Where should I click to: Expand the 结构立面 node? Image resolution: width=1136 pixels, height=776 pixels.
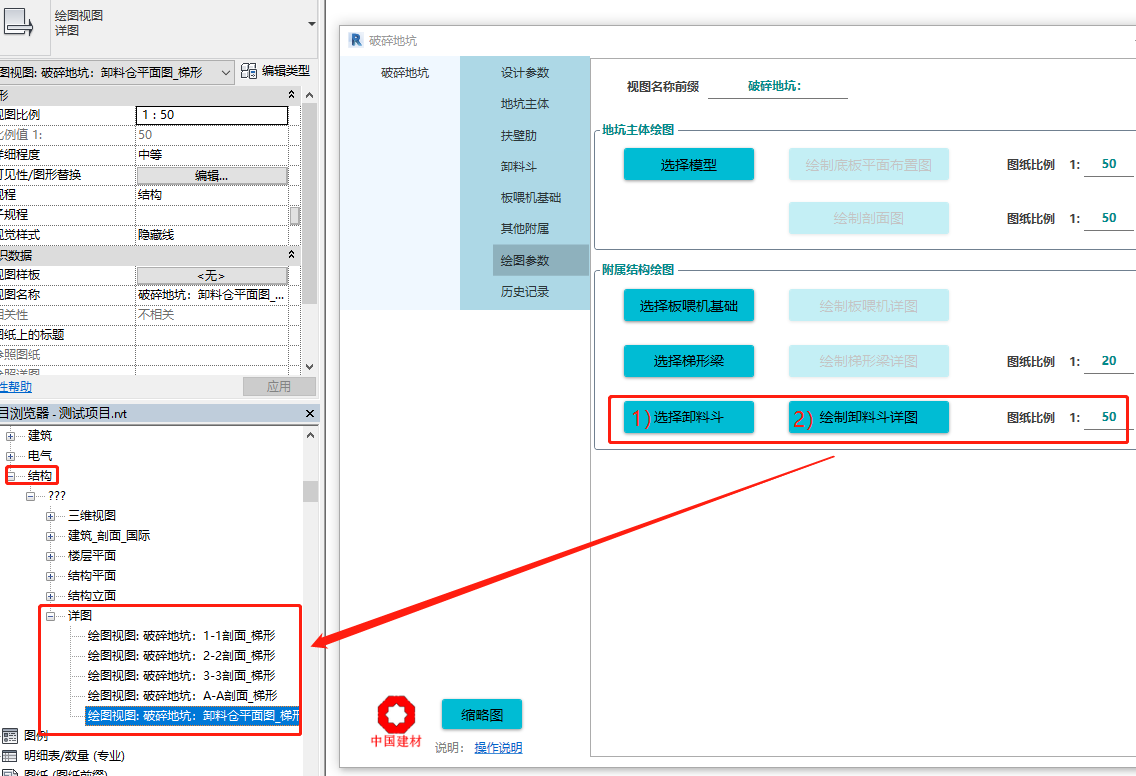tap(50, 596)
